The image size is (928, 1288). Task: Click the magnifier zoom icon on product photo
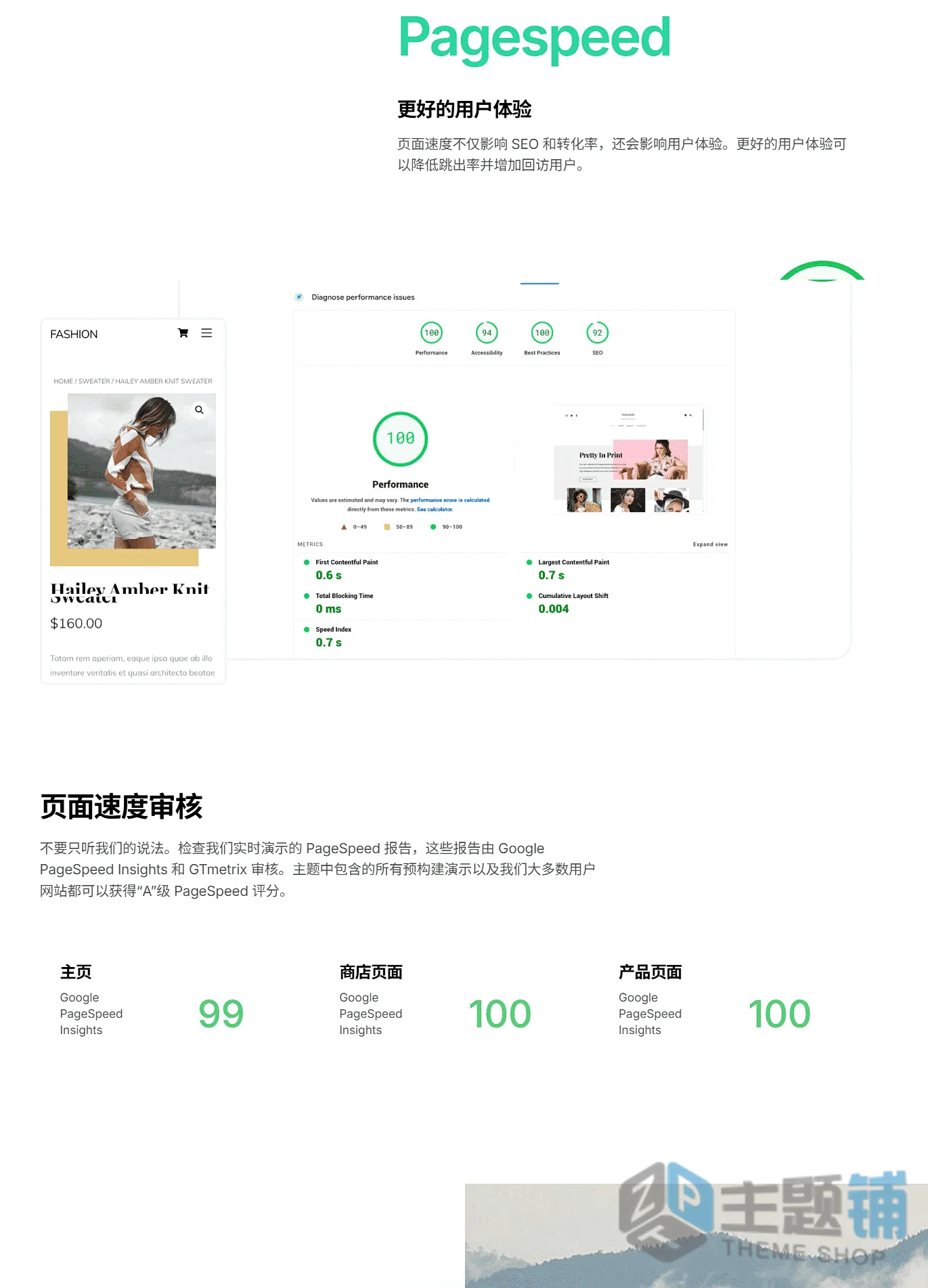pos(199,410)
